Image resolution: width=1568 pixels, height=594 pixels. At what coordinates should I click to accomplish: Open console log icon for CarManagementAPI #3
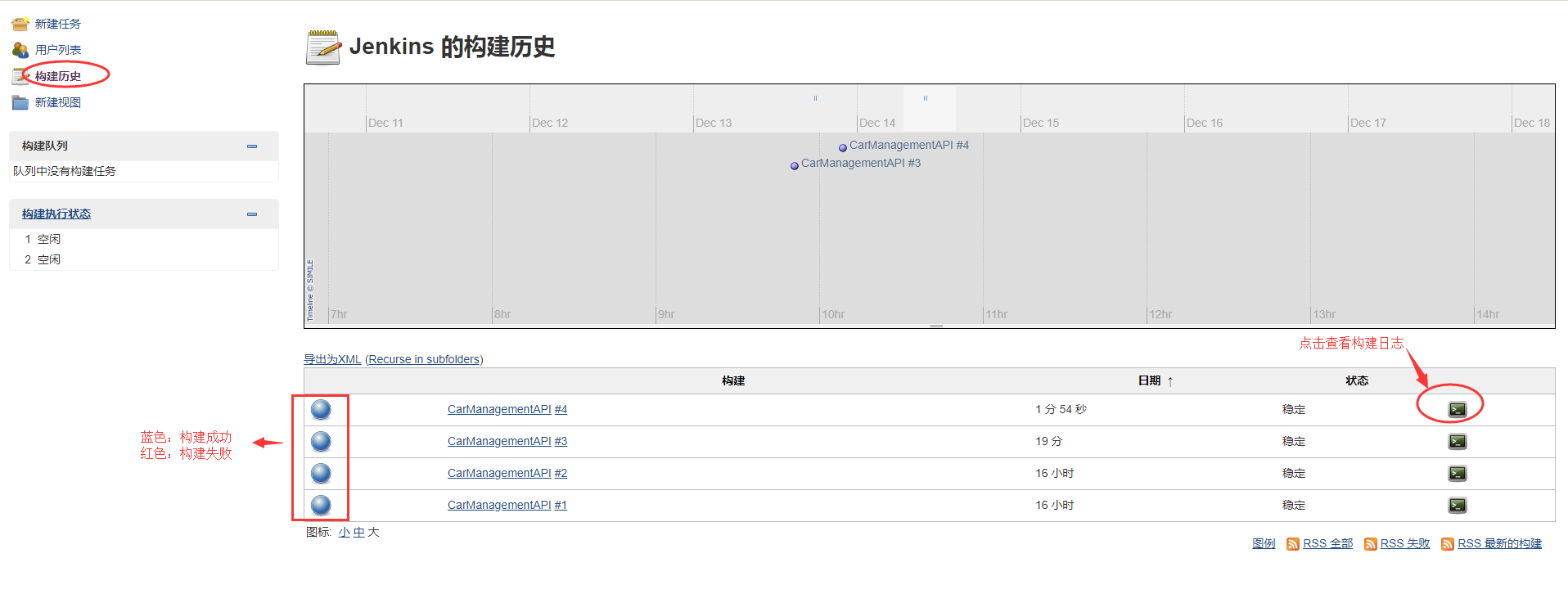tap(1458, 441)
